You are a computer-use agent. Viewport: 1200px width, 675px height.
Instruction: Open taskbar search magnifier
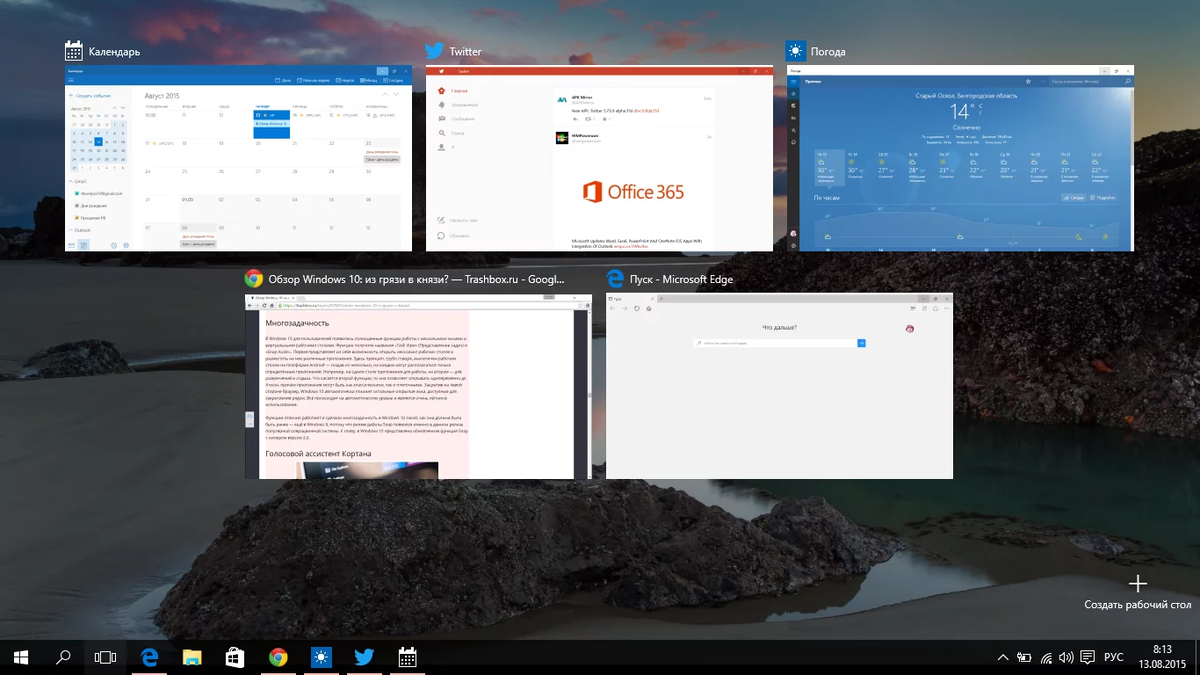[63, 657]
